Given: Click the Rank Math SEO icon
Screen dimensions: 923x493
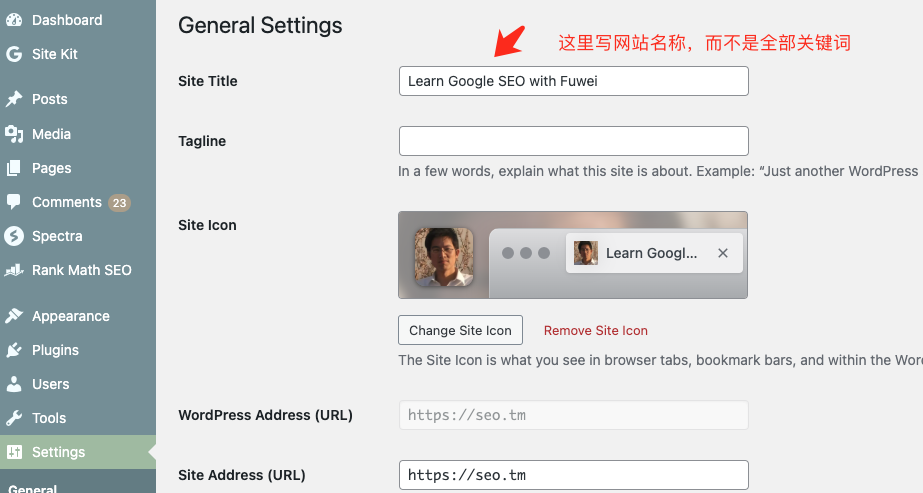Looking at the screenshot, I should tap(14, 270).
